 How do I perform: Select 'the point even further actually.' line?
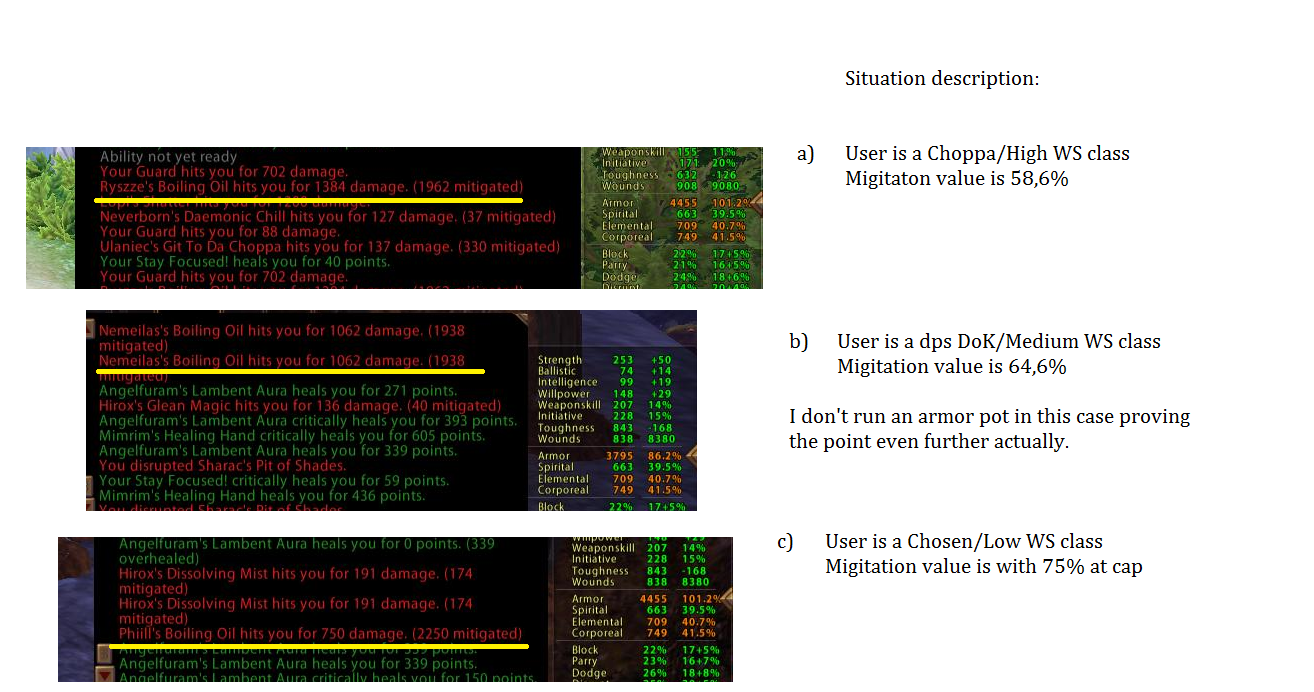[x=929, y=442]
